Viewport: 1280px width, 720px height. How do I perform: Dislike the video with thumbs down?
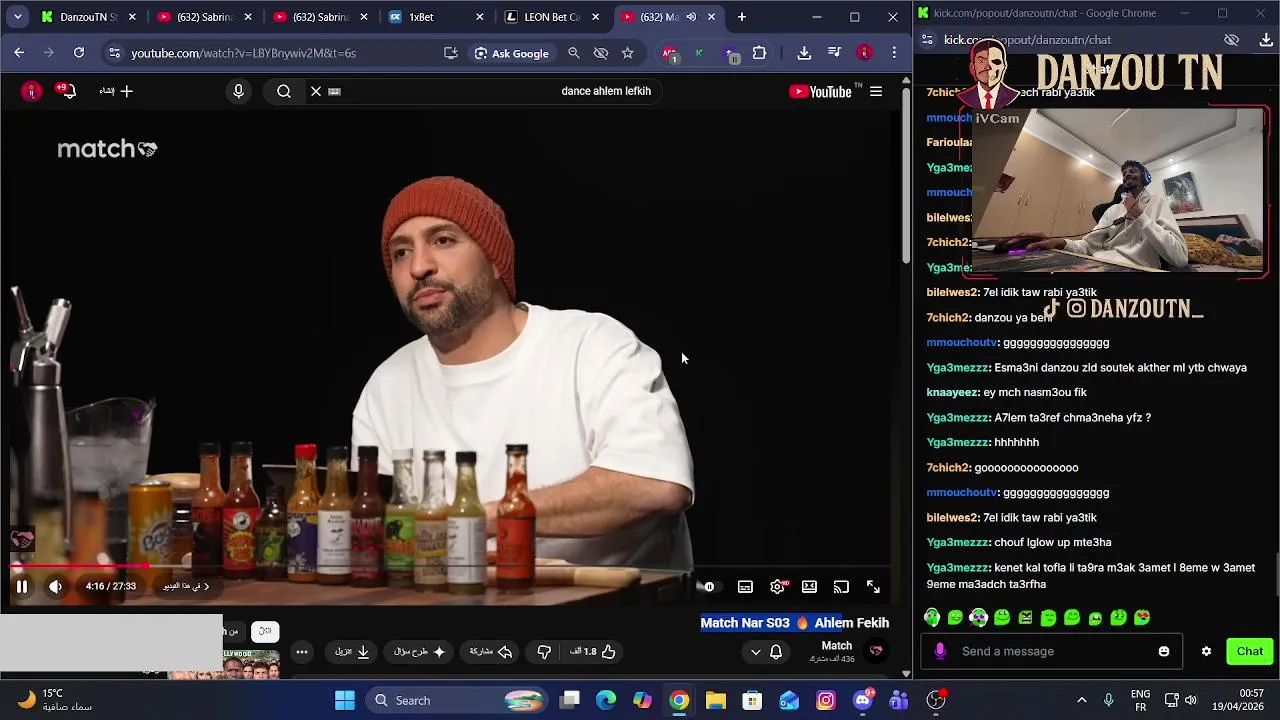(544, 652)
